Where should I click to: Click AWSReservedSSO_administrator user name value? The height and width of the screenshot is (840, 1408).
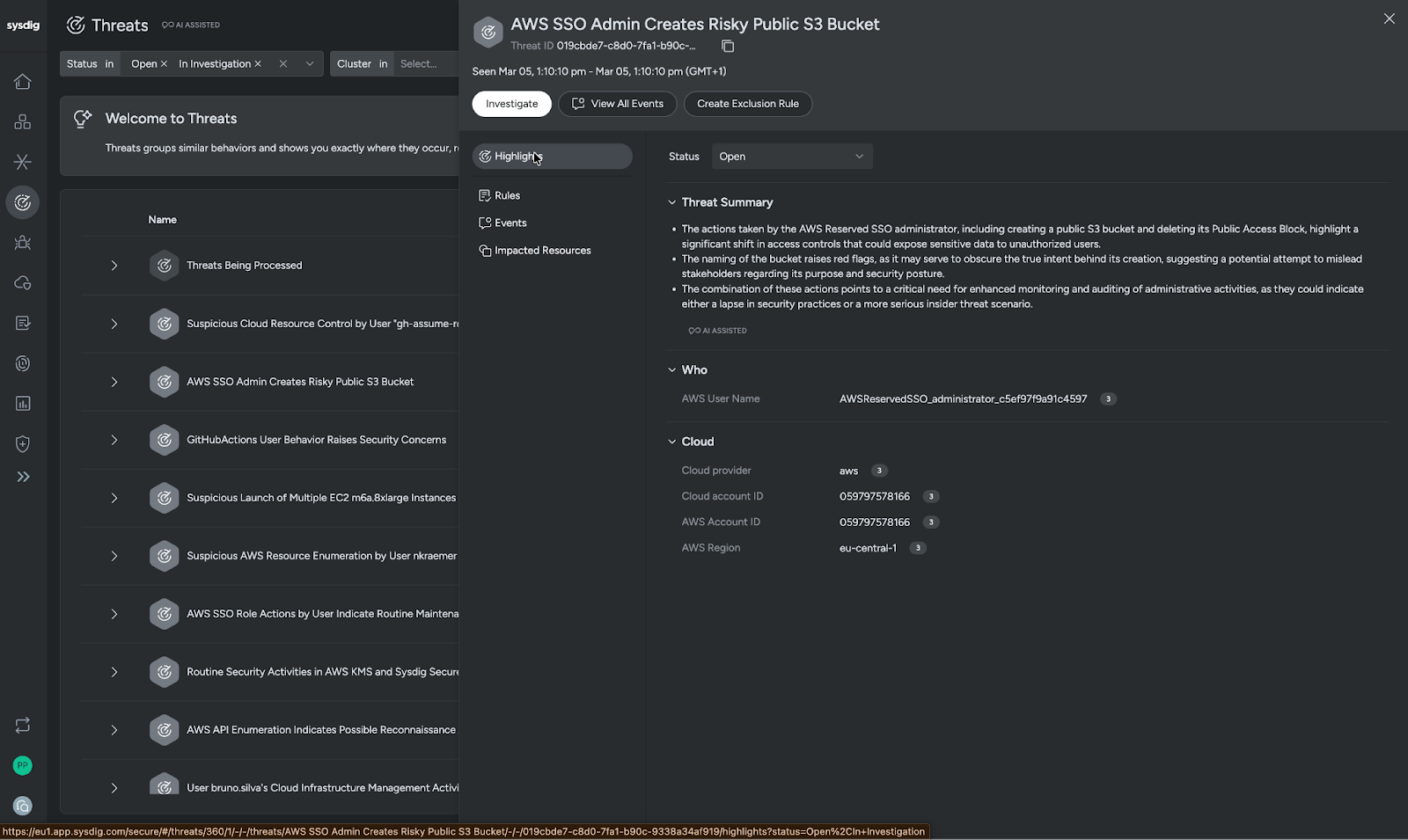(x=963, y=399)
